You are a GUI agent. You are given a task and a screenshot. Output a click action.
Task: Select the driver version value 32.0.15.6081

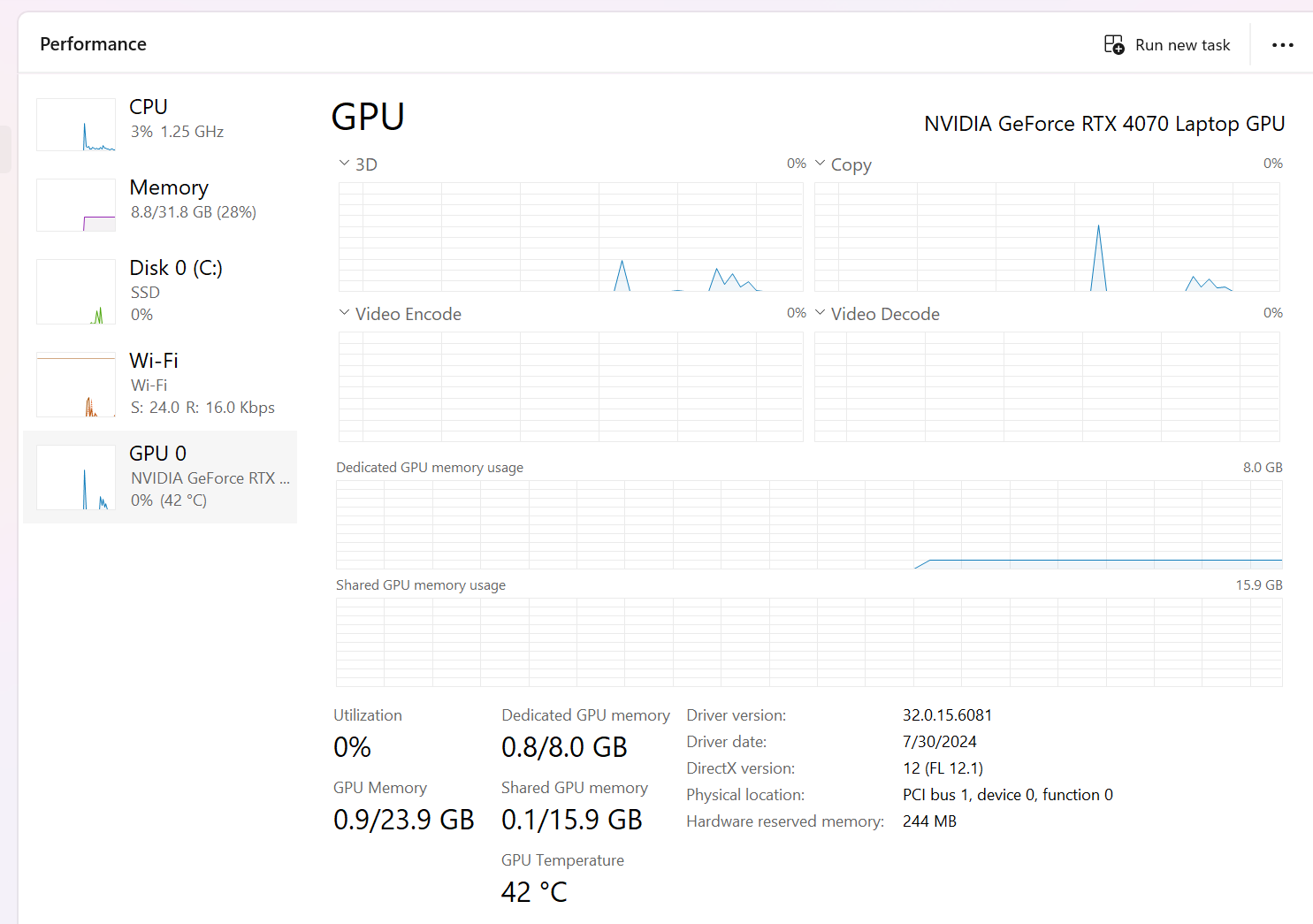pyautogui.click(x=947, y=715)
